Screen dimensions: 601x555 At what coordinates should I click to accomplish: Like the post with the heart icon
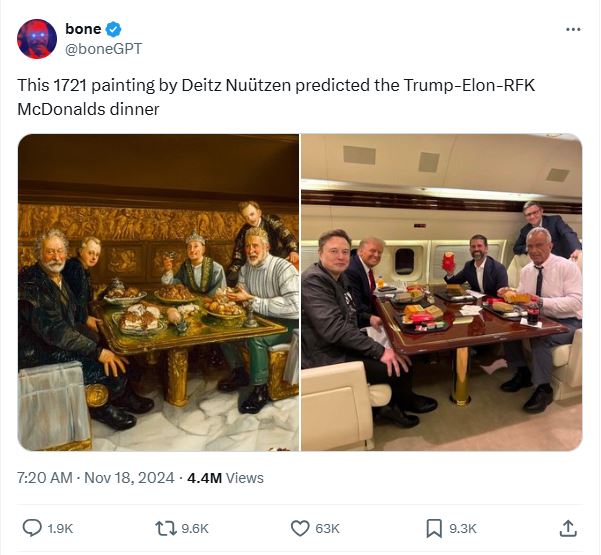300,527
